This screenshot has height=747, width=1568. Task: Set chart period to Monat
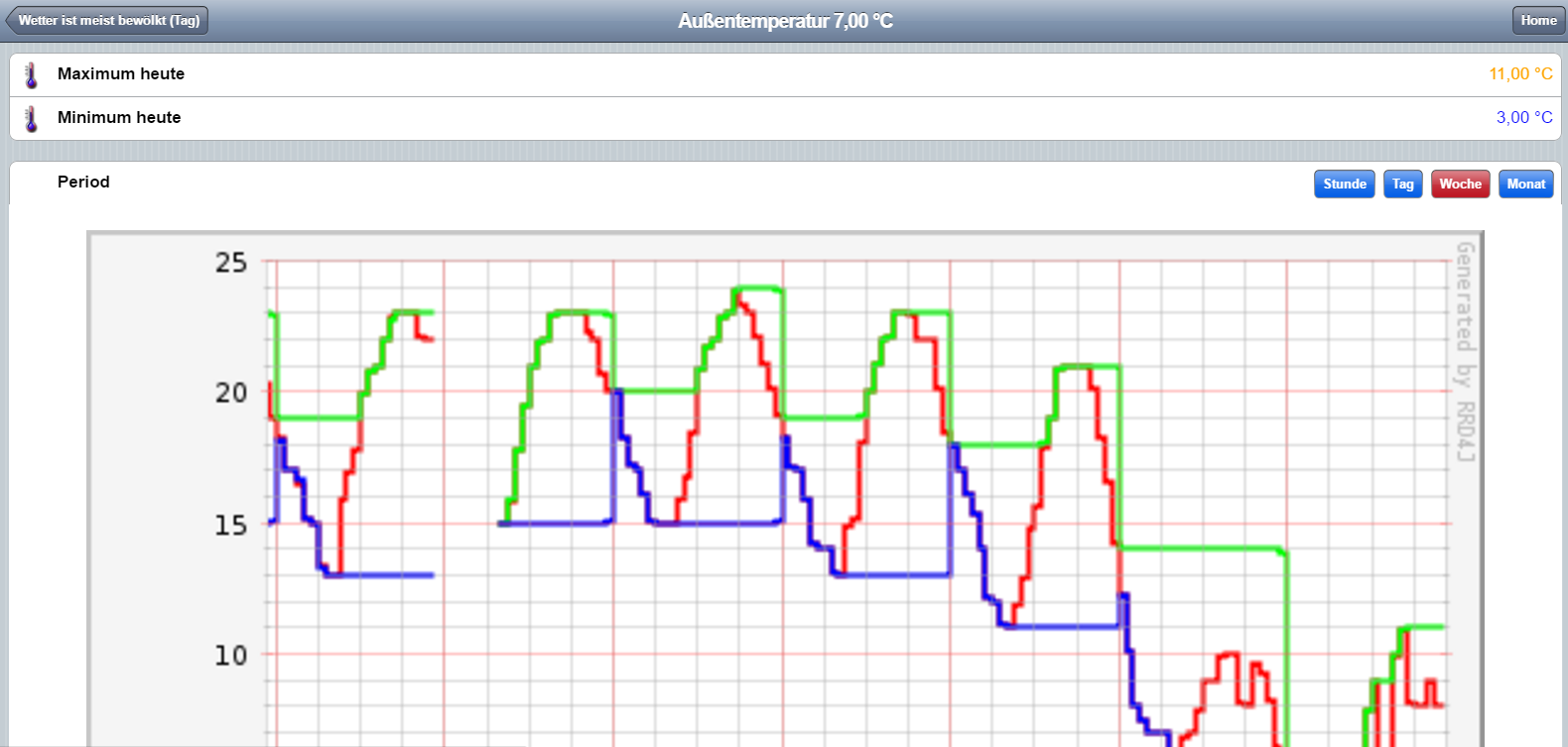(1525, 185)
